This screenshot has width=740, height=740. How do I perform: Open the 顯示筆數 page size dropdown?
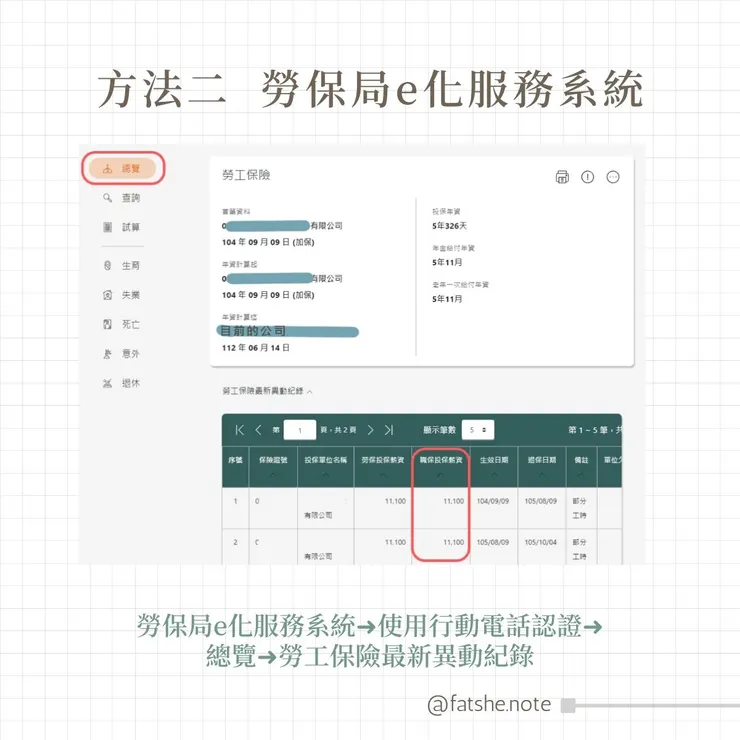(478, 430)
